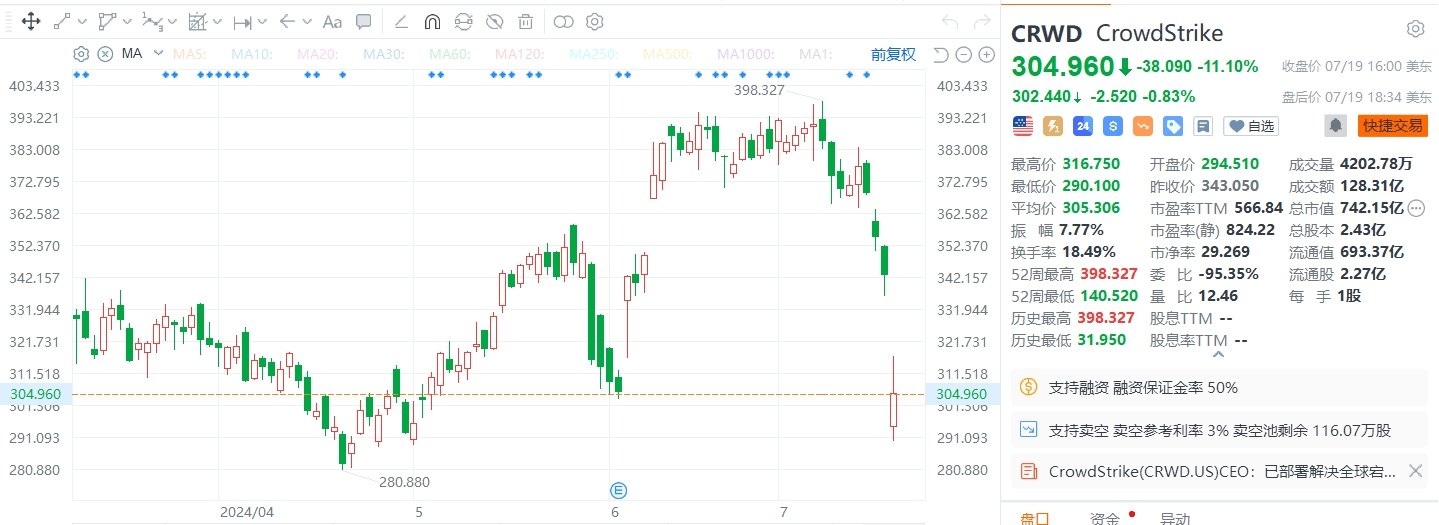This screenshot has width=1439, height=525.
Task: Click the blue dollar sign badge
Action: tap(1112, 126)
